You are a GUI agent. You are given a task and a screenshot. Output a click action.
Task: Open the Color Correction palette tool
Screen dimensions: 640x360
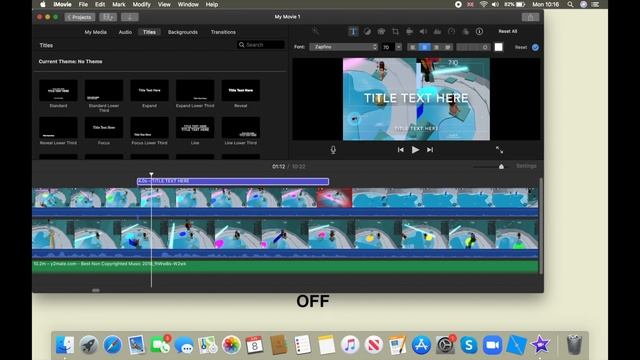(x=381, y=31)
